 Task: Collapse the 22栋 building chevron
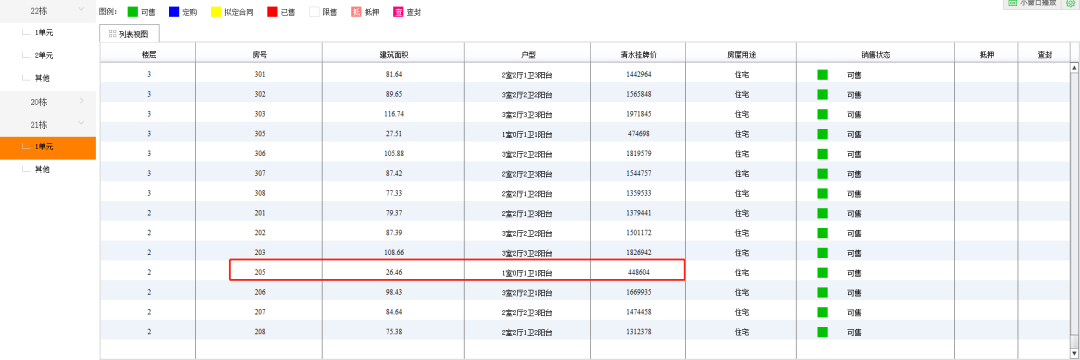click(82, 10)
